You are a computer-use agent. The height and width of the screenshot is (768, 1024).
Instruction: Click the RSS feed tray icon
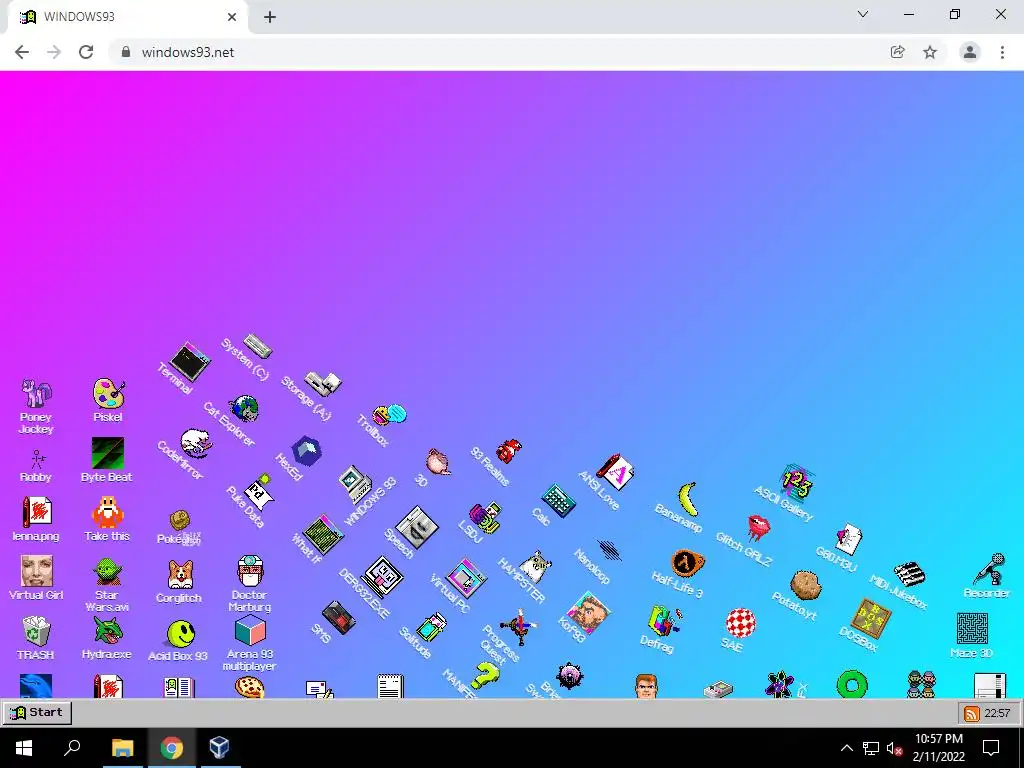pos(972,713)
